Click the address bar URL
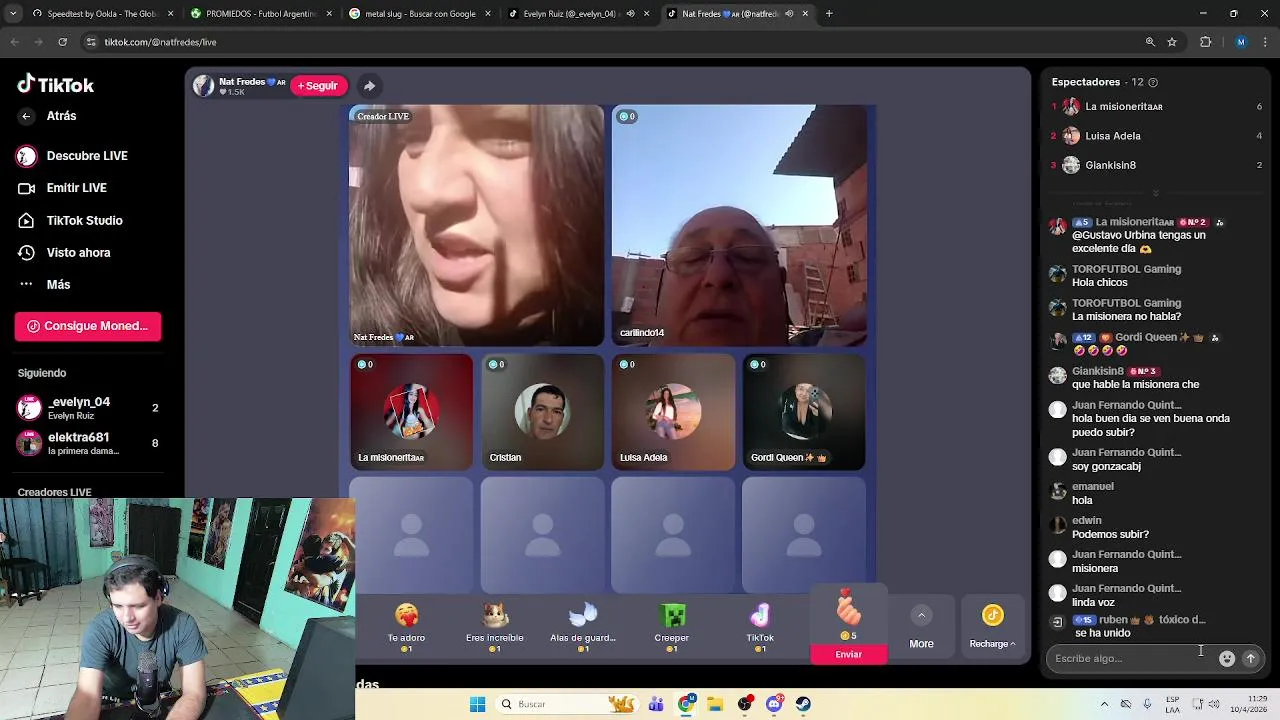The image size is (1280, 720). point(160,42)
